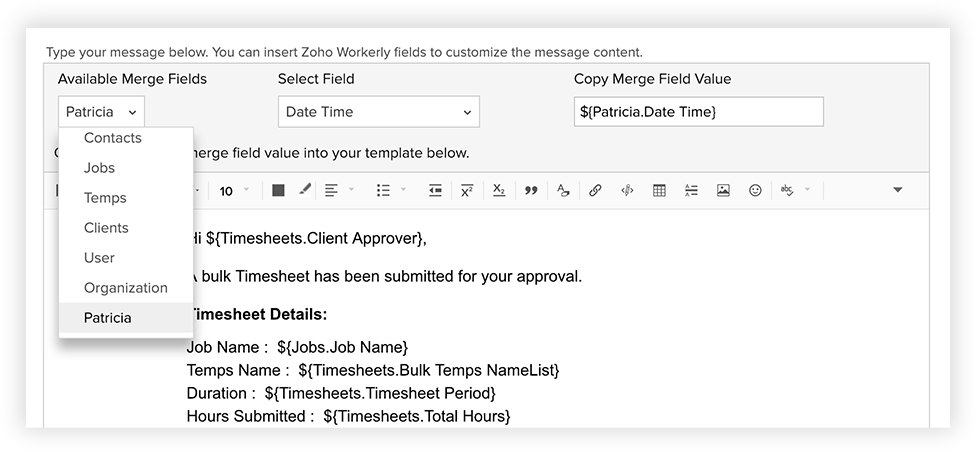This screenshot has width=976, height=452.
Task: Open the font size 10 dropdown
Action: tap(234, 191)
